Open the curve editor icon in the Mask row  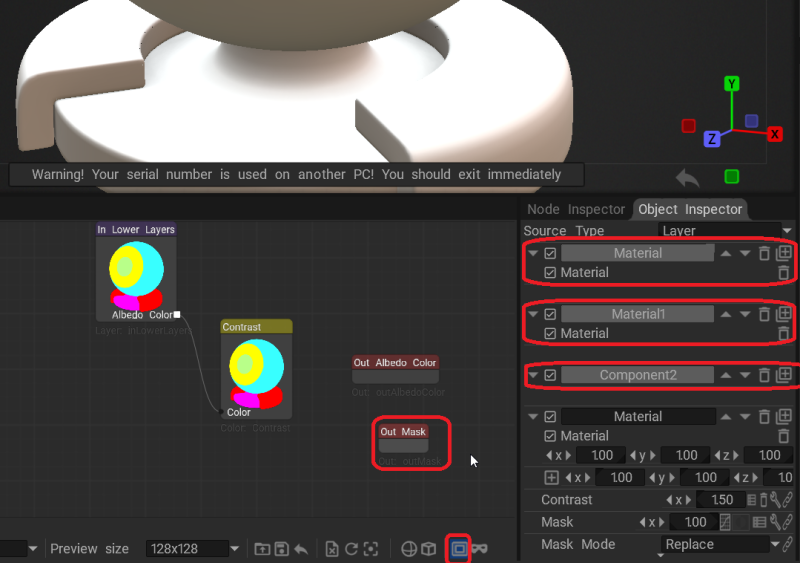(725, 522)
